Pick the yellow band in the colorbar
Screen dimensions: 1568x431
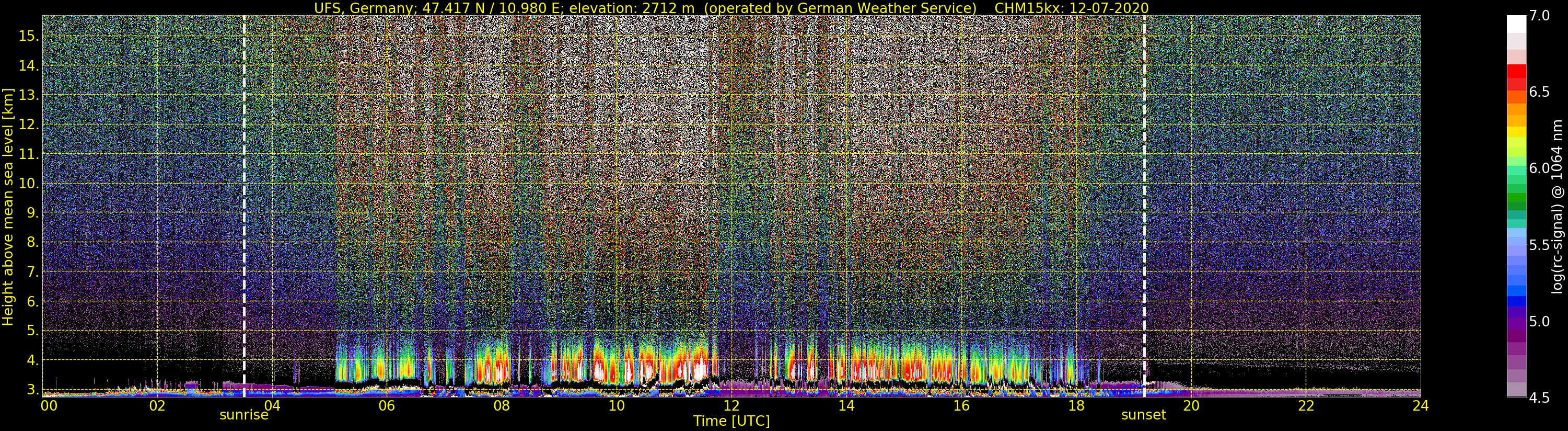click(x=1516, y=132)
